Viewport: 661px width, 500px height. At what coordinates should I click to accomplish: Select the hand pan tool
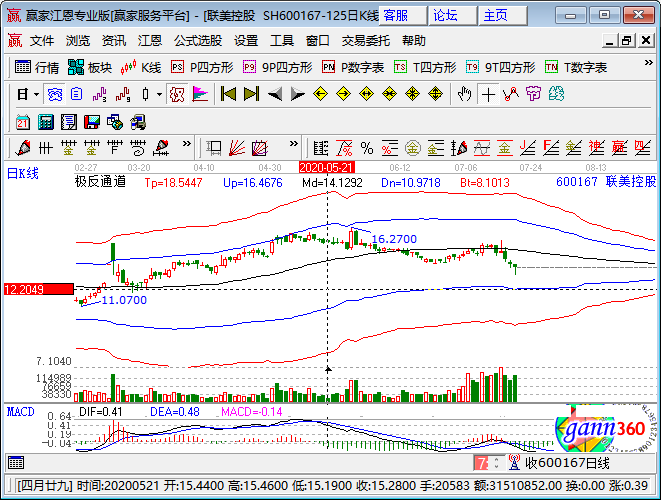[465, 94]
